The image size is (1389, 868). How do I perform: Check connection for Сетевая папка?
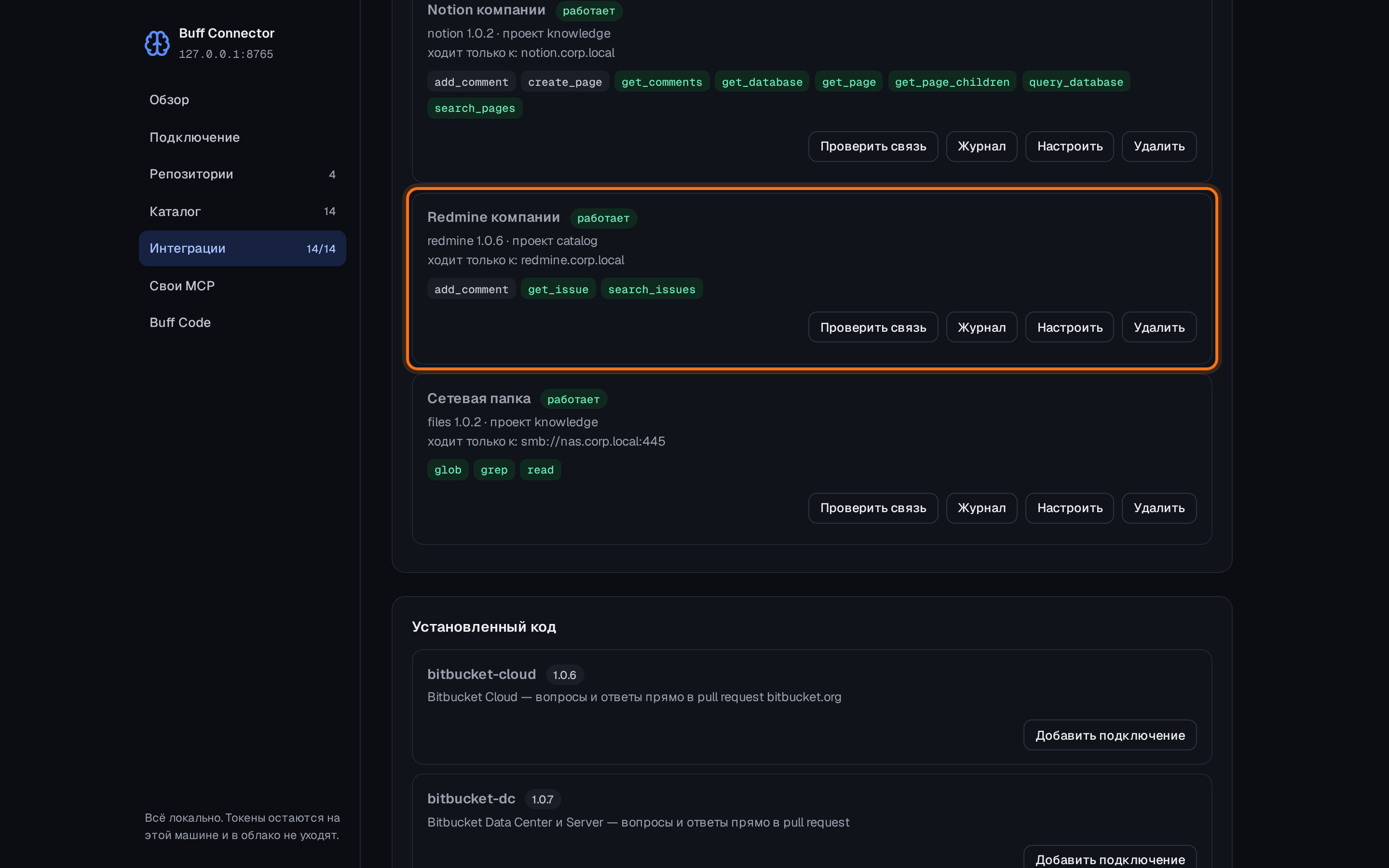[873, 508]
